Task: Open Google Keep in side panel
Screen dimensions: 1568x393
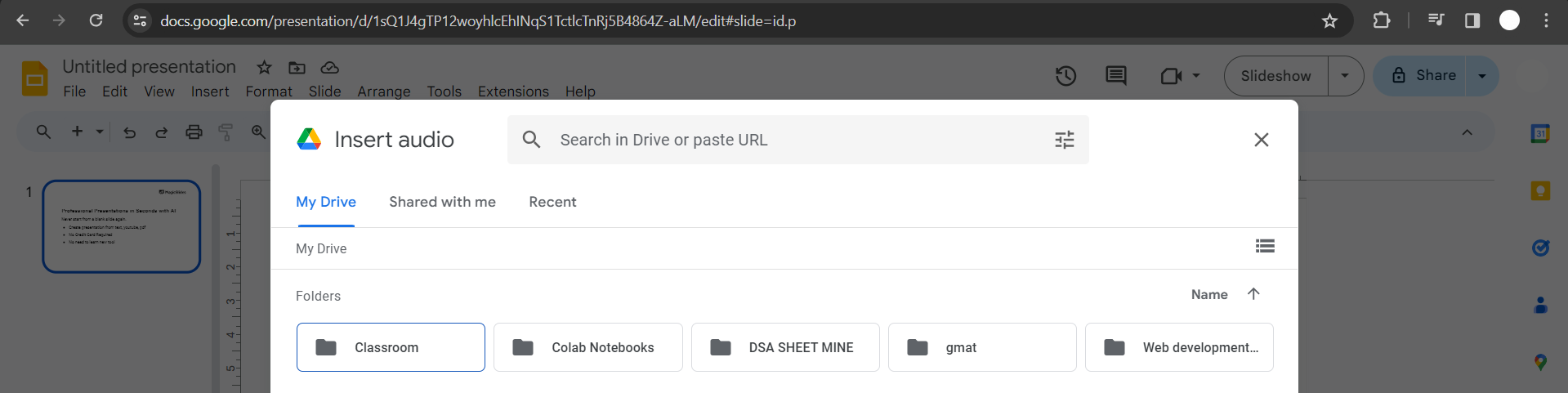Action: tap(1540, 190)
